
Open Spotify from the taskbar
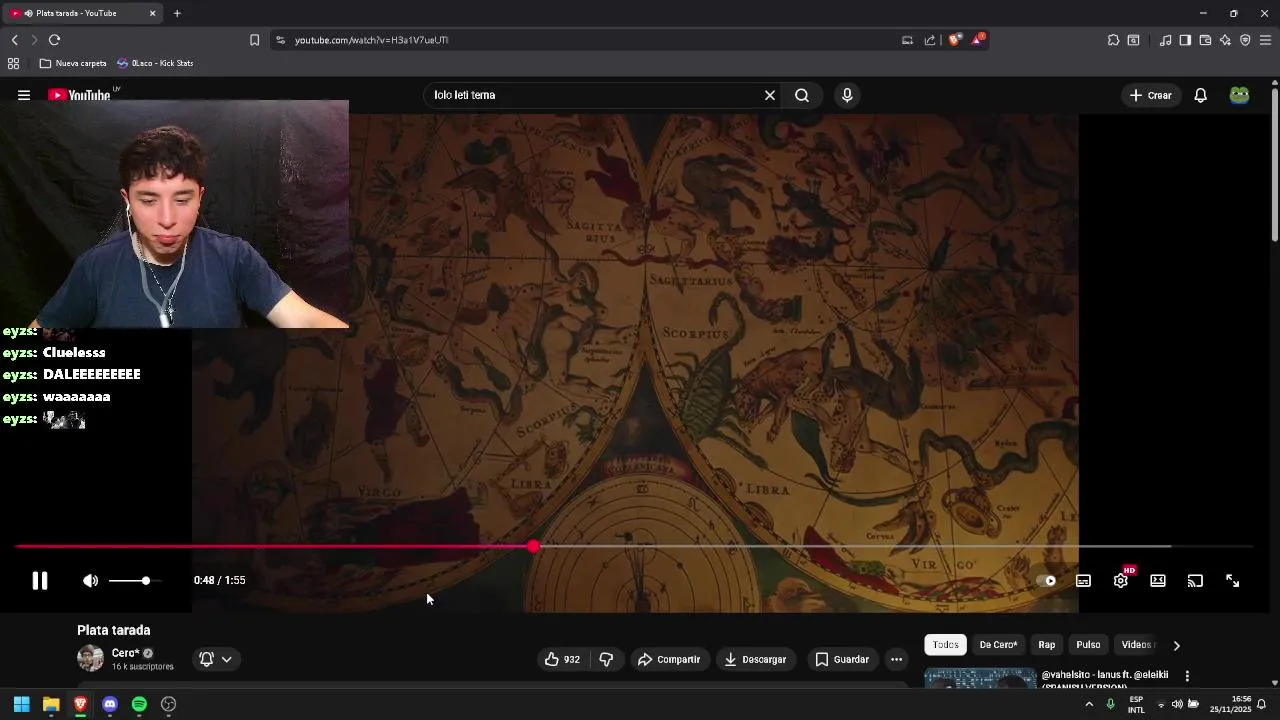[139, 704]
